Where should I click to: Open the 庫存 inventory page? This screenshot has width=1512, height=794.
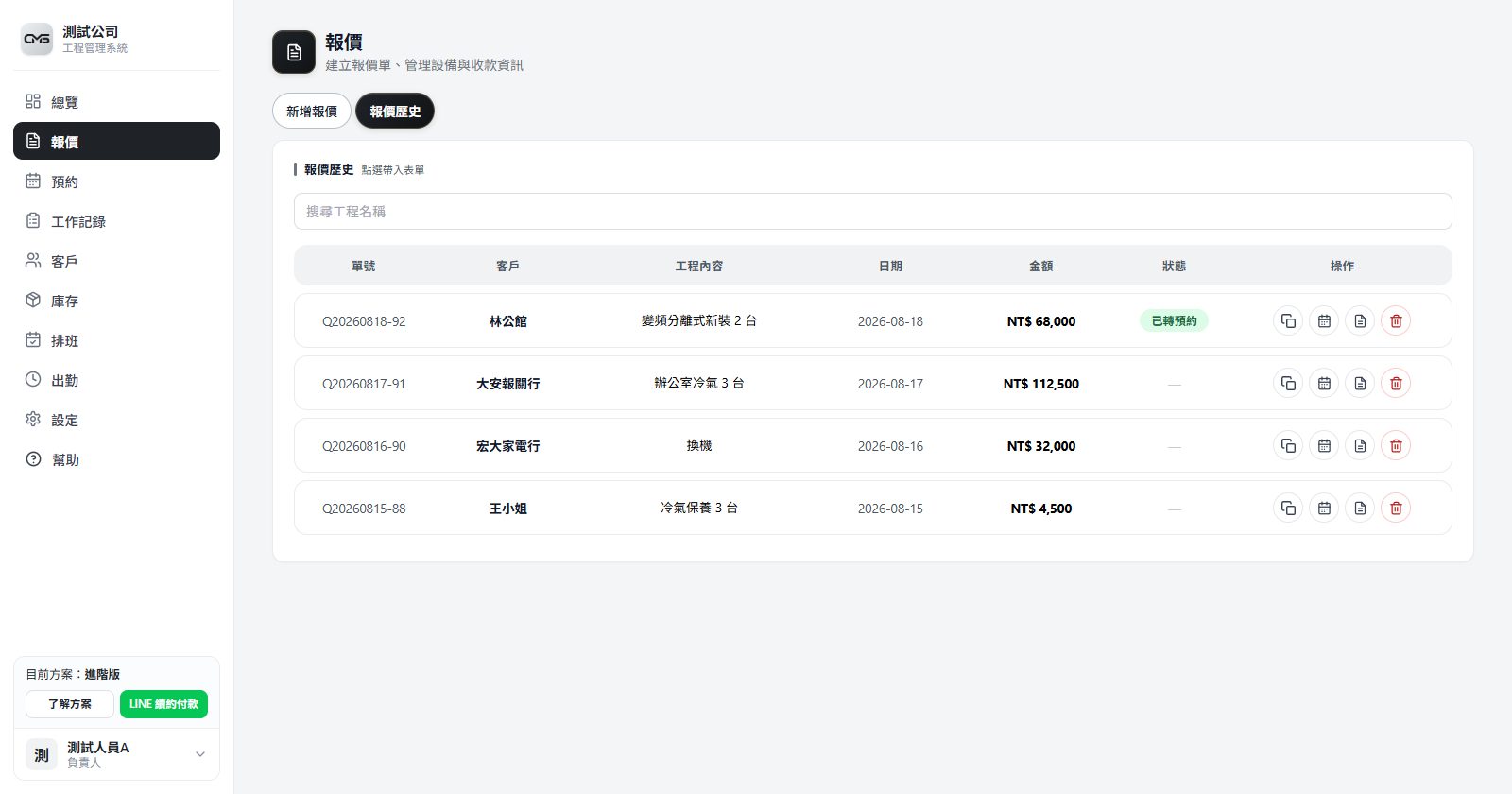pyautogui.click(x=116, y=301)
